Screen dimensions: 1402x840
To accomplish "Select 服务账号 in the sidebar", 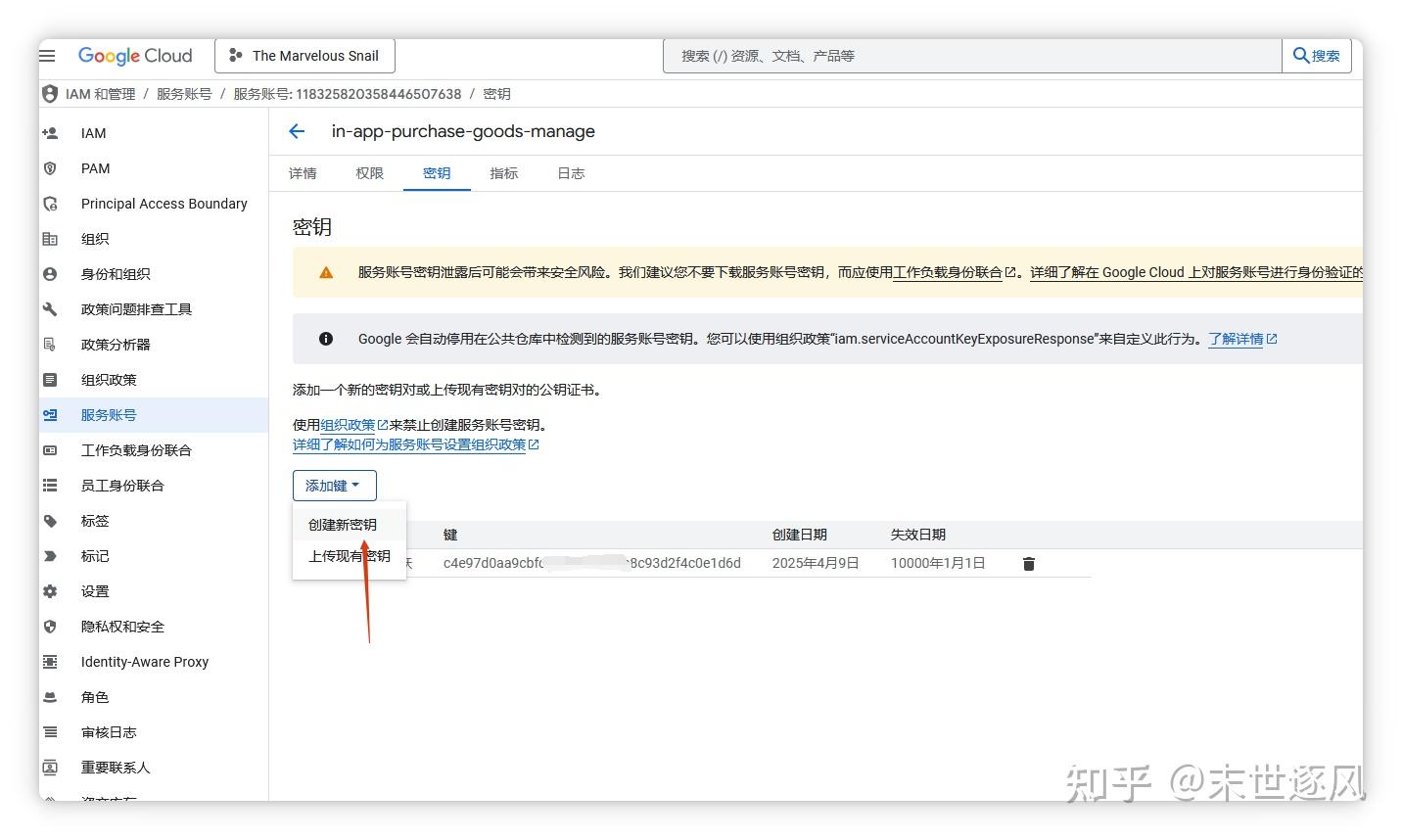I will click(108, 414).
